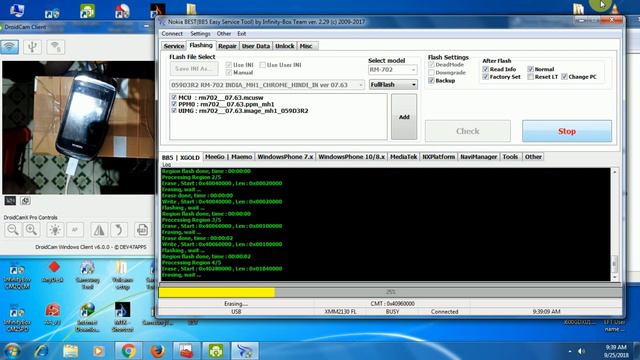The width and height of the screenshot is (640, 360).
Task: Open firmware variant 059D3R2 dropdown
Action: tap(267, 85)
